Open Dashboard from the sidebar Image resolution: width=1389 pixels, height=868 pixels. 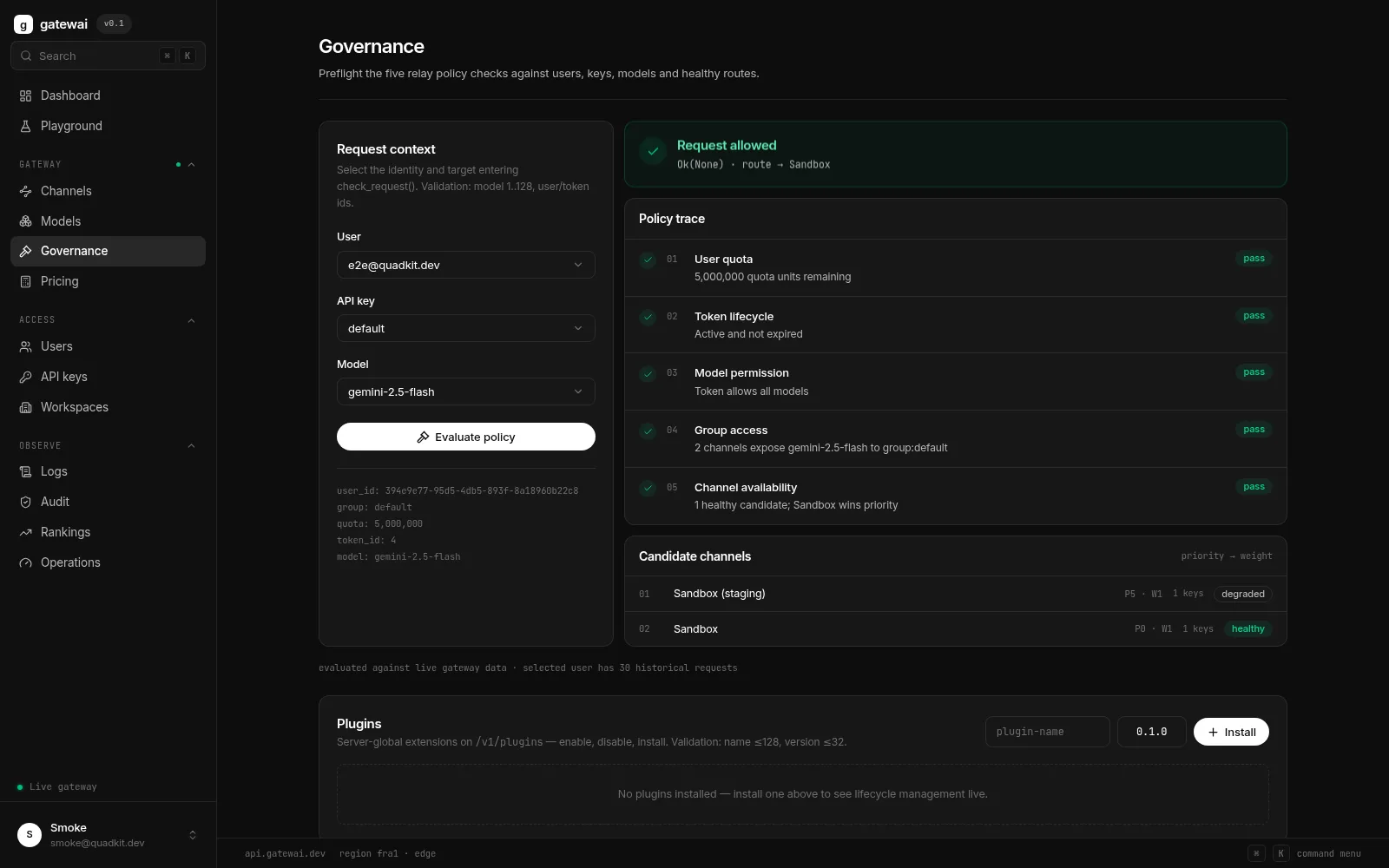click(108, 95)
